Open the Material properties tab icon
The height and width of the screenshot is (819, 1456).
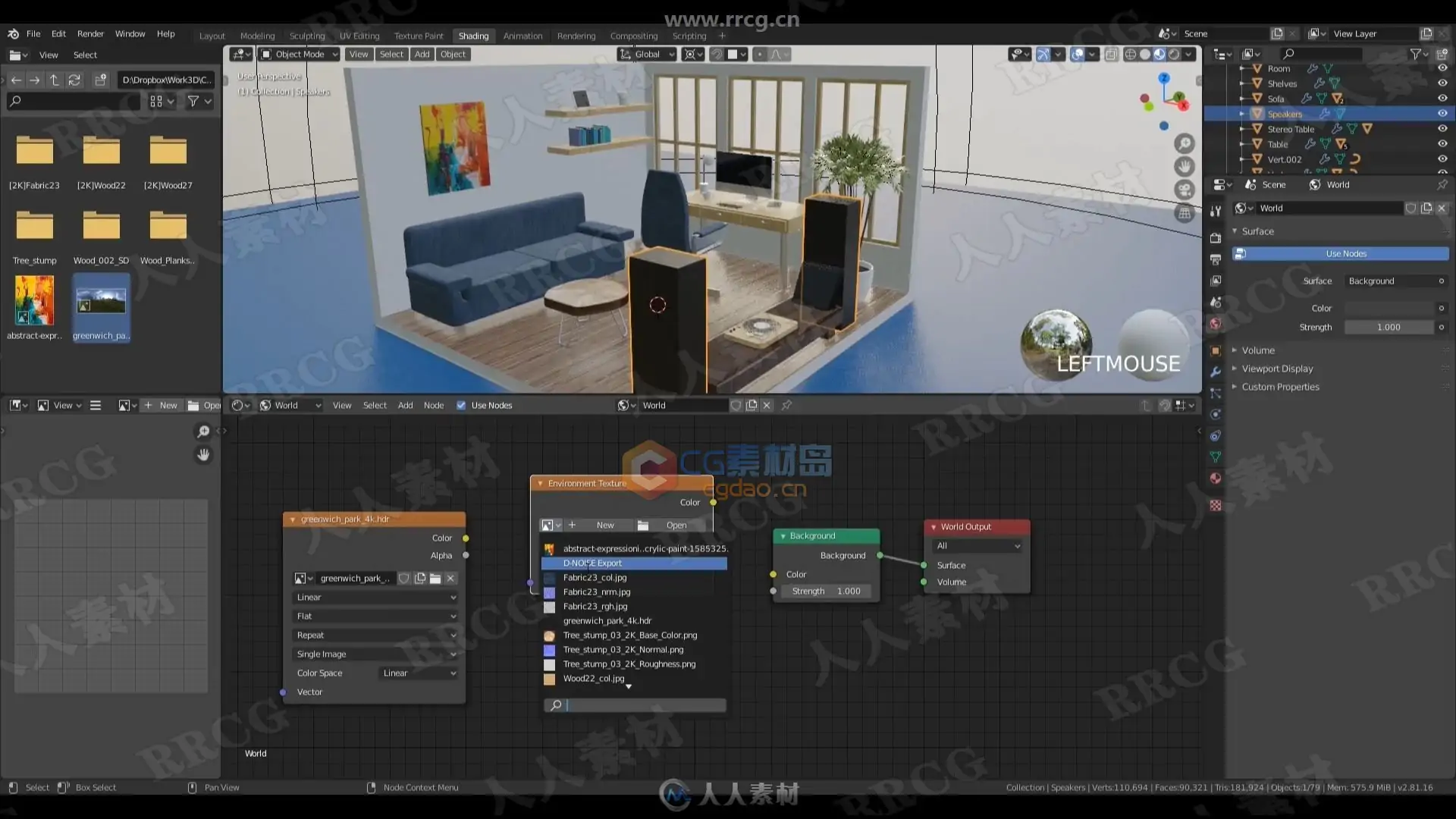[1216, 479]
